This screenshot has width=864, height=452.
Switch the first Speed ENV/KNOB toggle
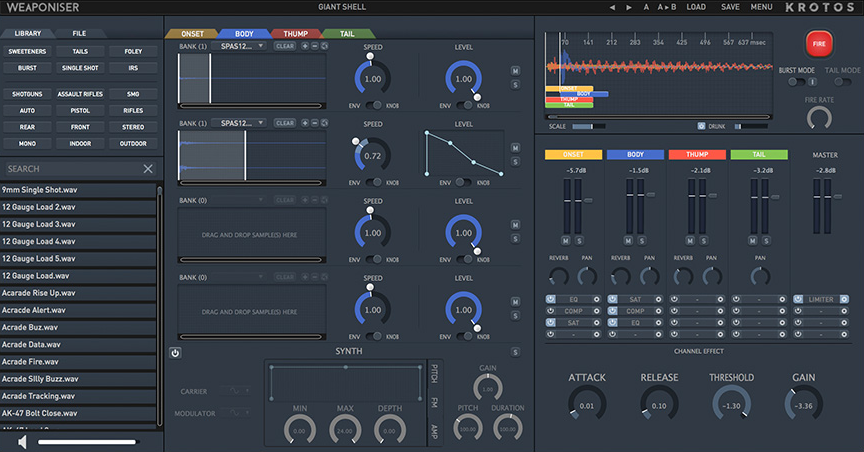372,104
